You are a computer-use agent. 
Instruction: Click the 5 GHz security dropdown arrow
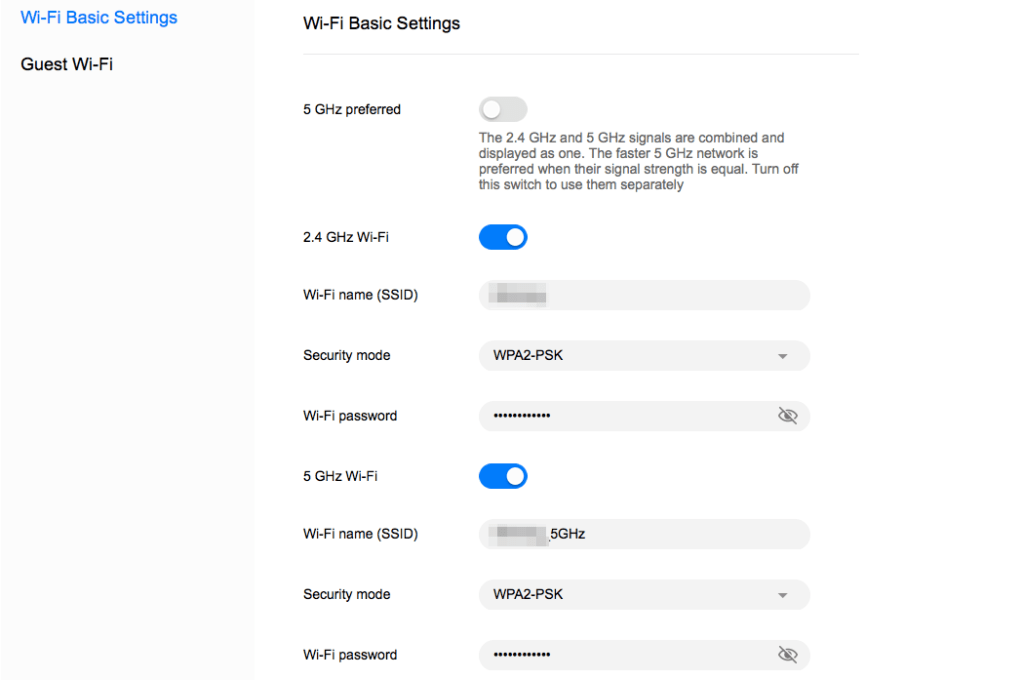(783, 595)
